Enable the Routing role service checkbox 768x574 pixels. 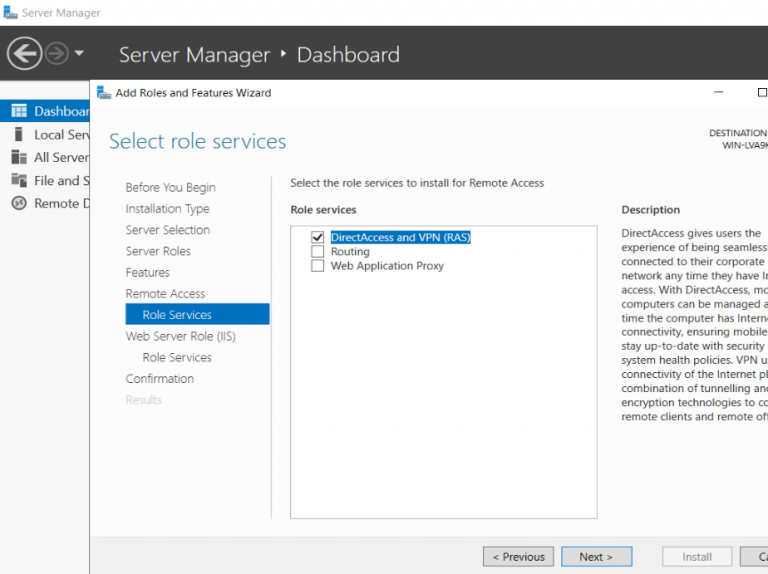tap(317, 252)
